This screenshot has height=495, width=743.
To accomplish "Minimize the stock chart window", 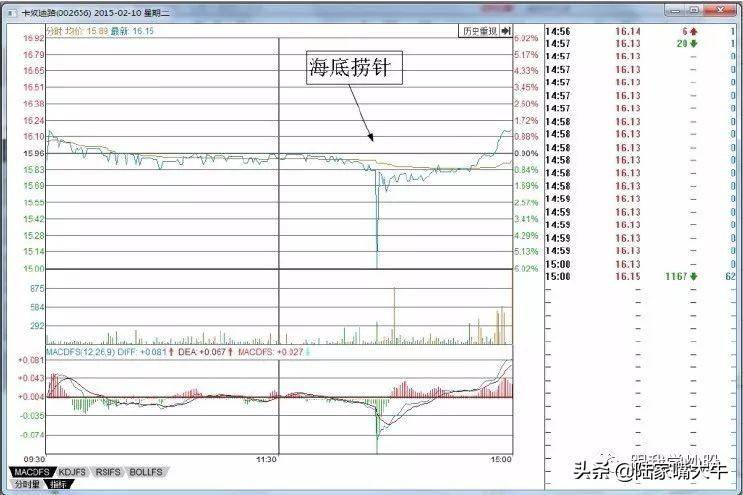I will pos(676,10).
